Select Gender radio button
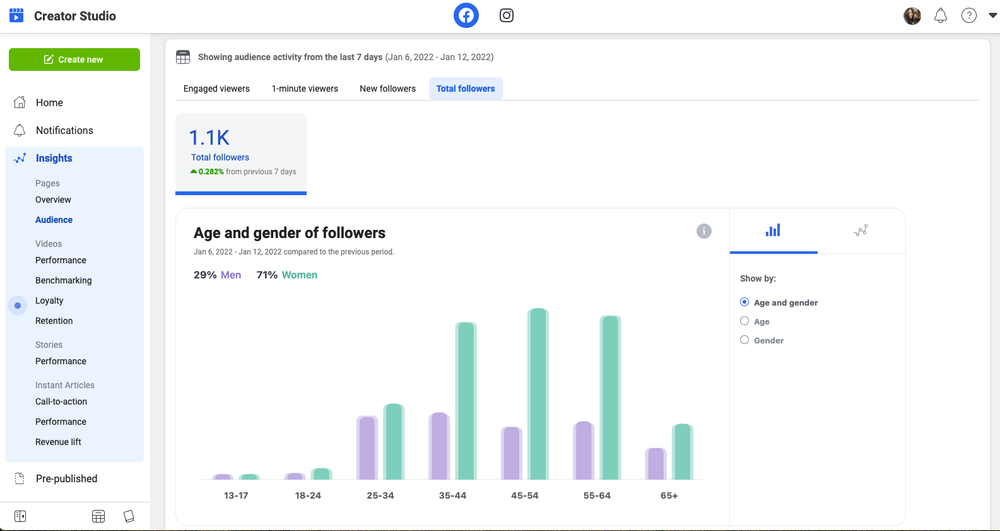Screen dimensions: 1000x531 point(744,340)
